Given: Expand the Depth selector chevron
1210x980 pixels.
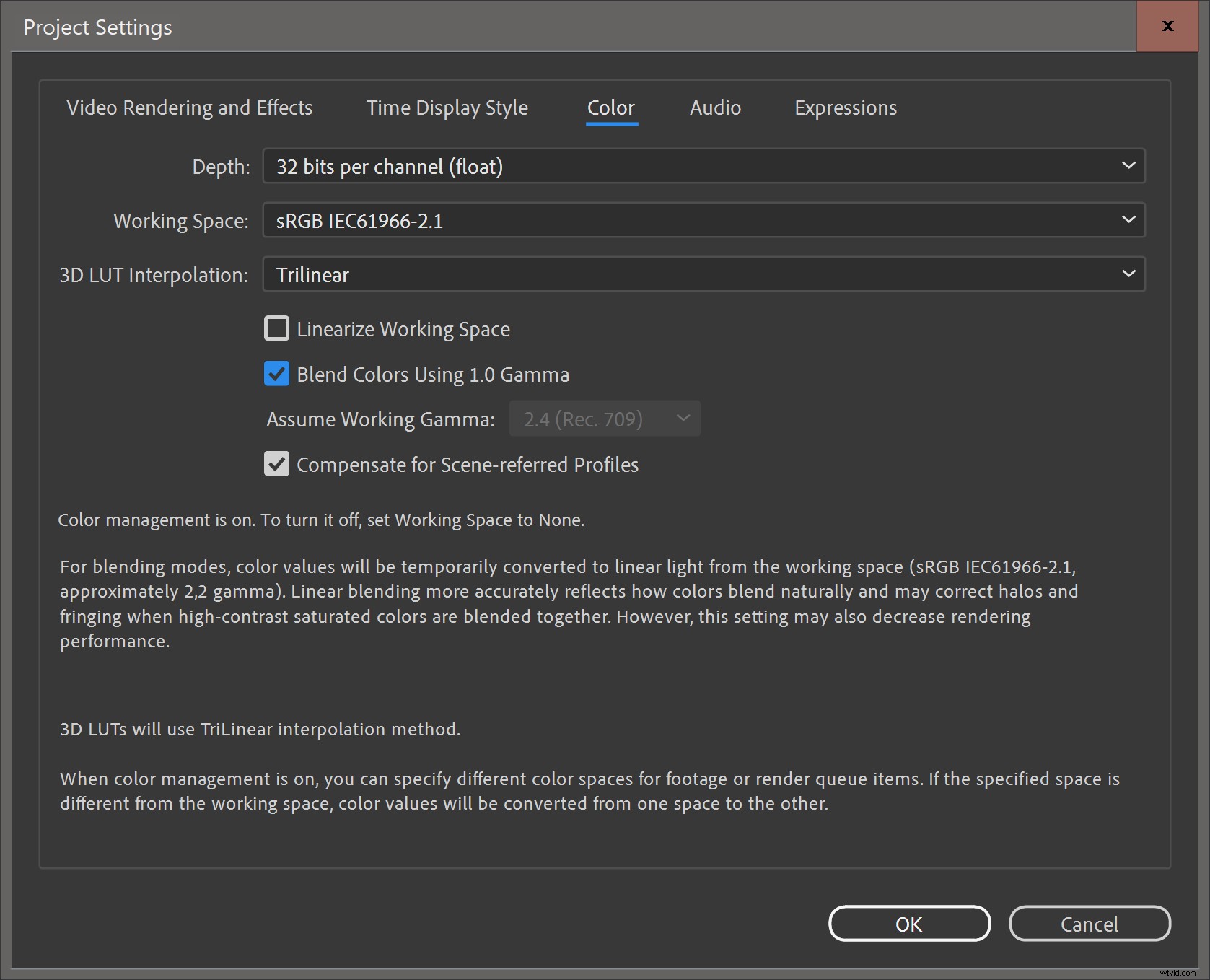Looking at the screenshot, I should tap(1128, 166).
